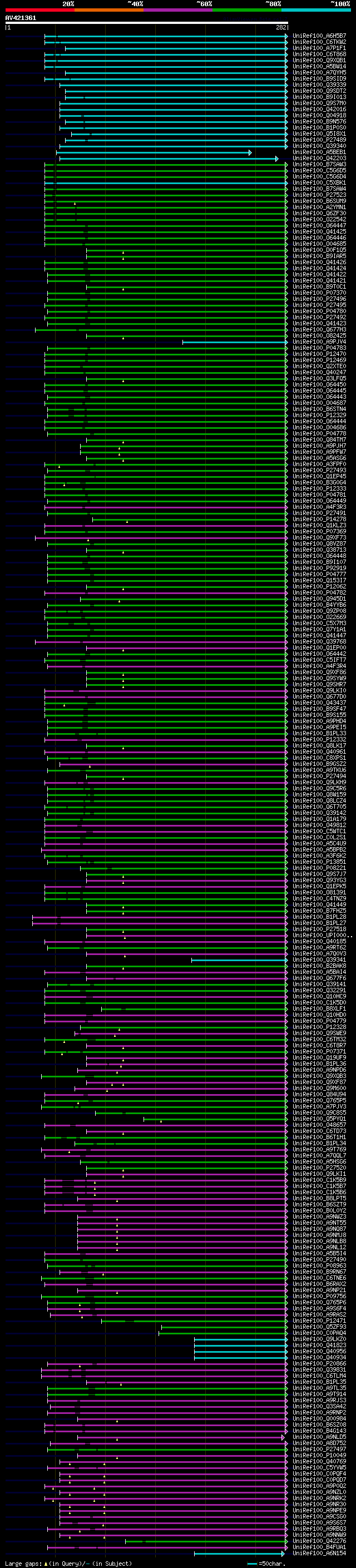Select hit label UniRef100_B6T1H1
Image resolution: width=356 pixels, height=1568 pixels.
tap(319, 1137)
